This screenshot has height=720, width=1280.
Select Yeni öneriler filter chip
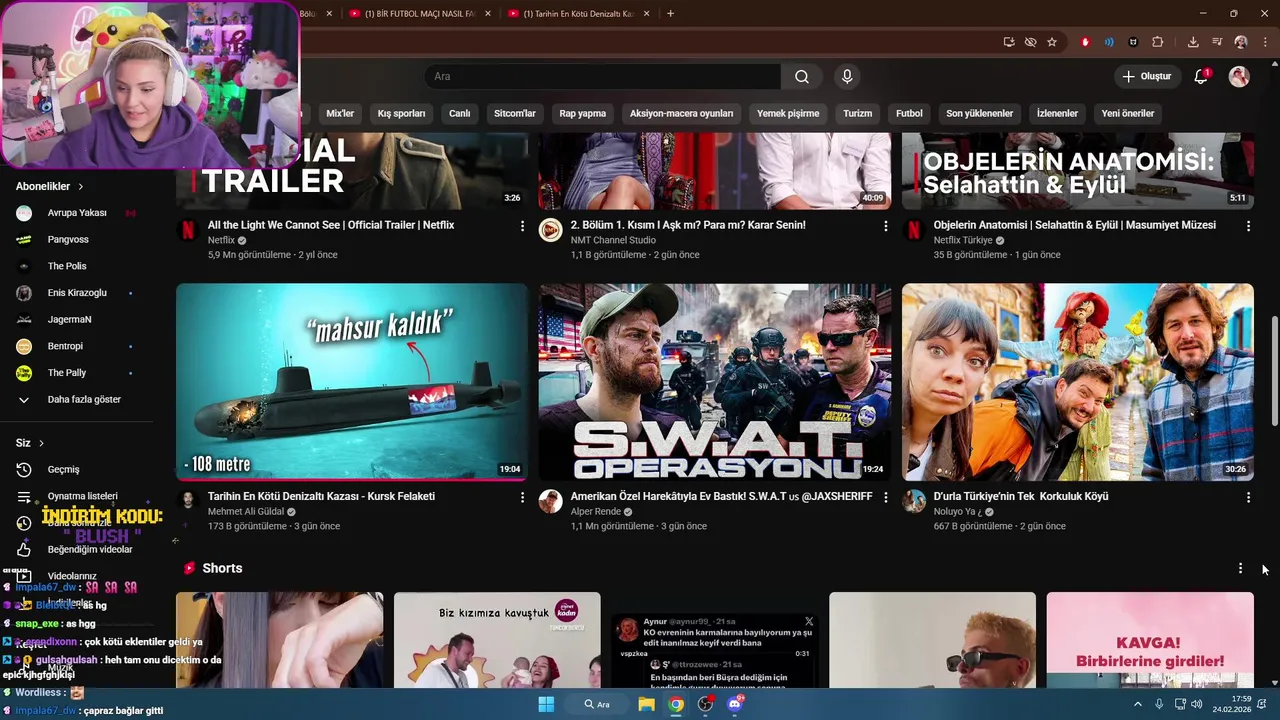point(1127,113)
